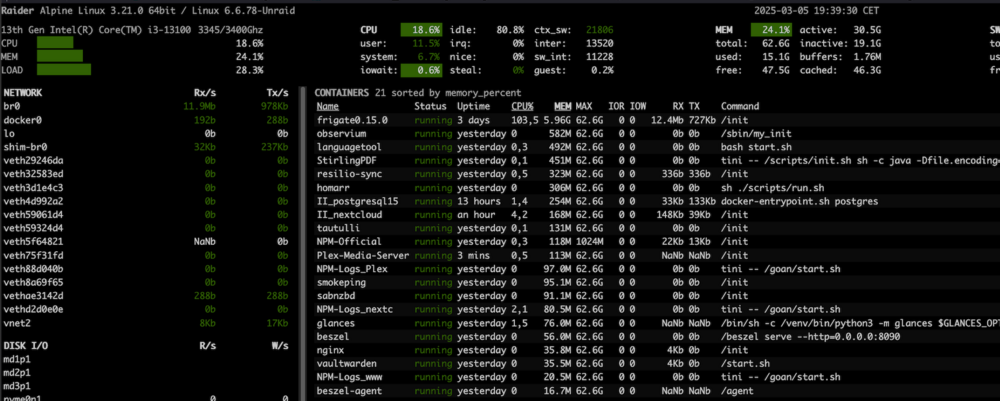The height and width of the screenshot is (401, 1000).
Task: Click the highlighted iowait 0.6% value
Action: click(421, 70)
